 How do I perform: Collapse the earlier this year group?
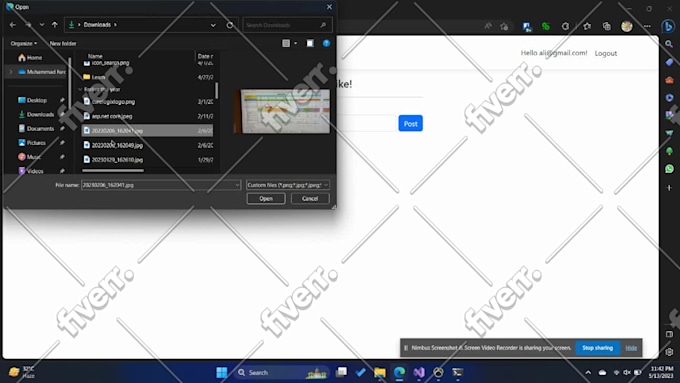tap(80, 89)
